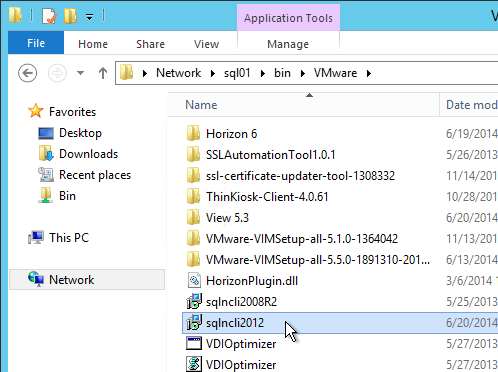
Task: Expand the chevron after VMware in address bar
Action: [369, 73]
